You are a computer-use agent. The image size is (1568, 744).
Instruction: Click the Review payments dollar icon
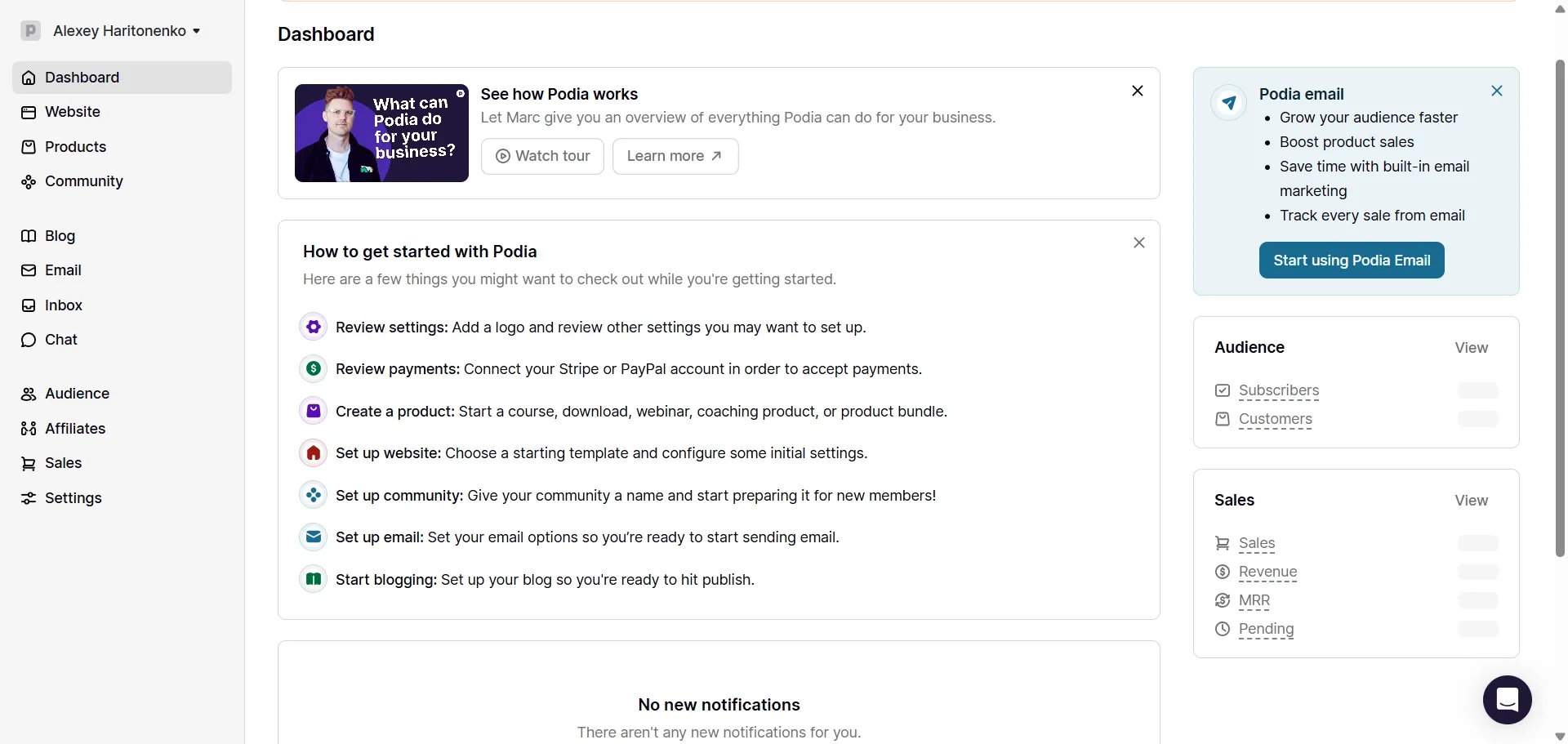click(x=314, y=369)
